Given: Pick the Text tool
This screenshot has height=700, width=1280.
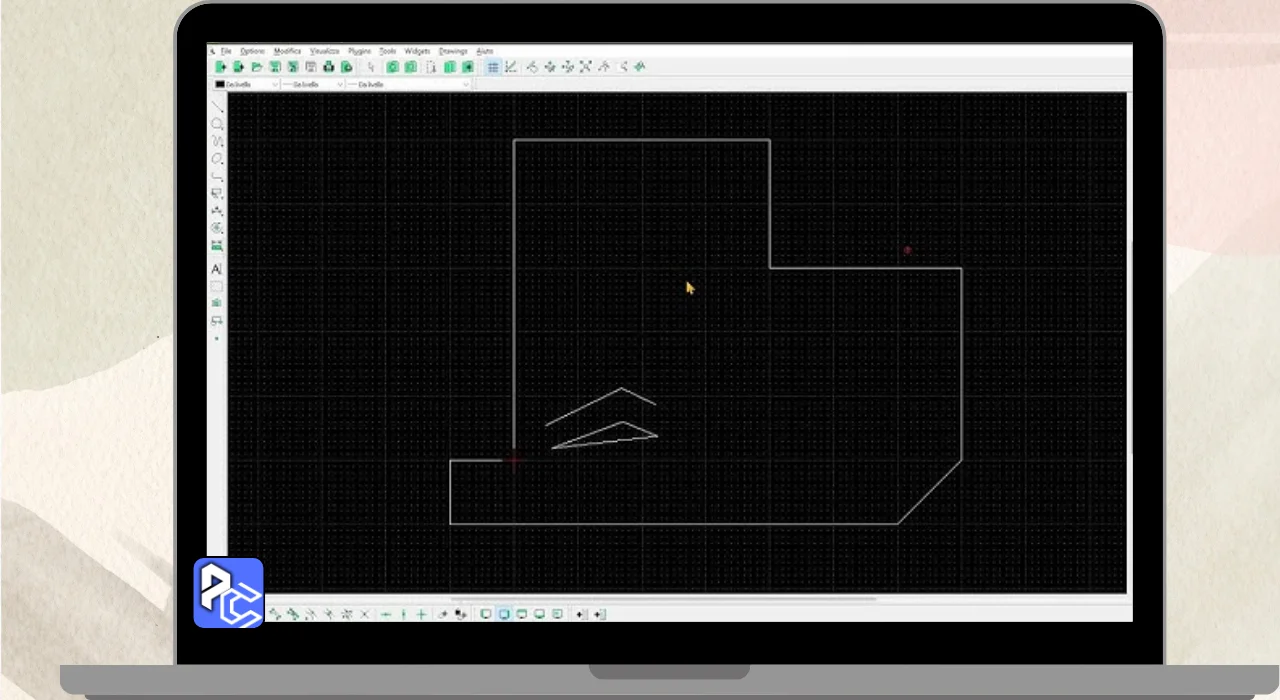Looking at the screenshot, I should [x=216, y=269].
